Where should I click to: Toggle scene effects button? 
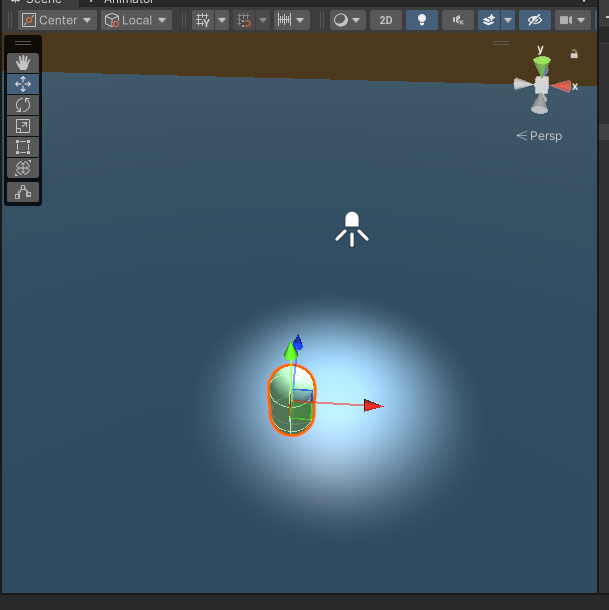point(489,20)
